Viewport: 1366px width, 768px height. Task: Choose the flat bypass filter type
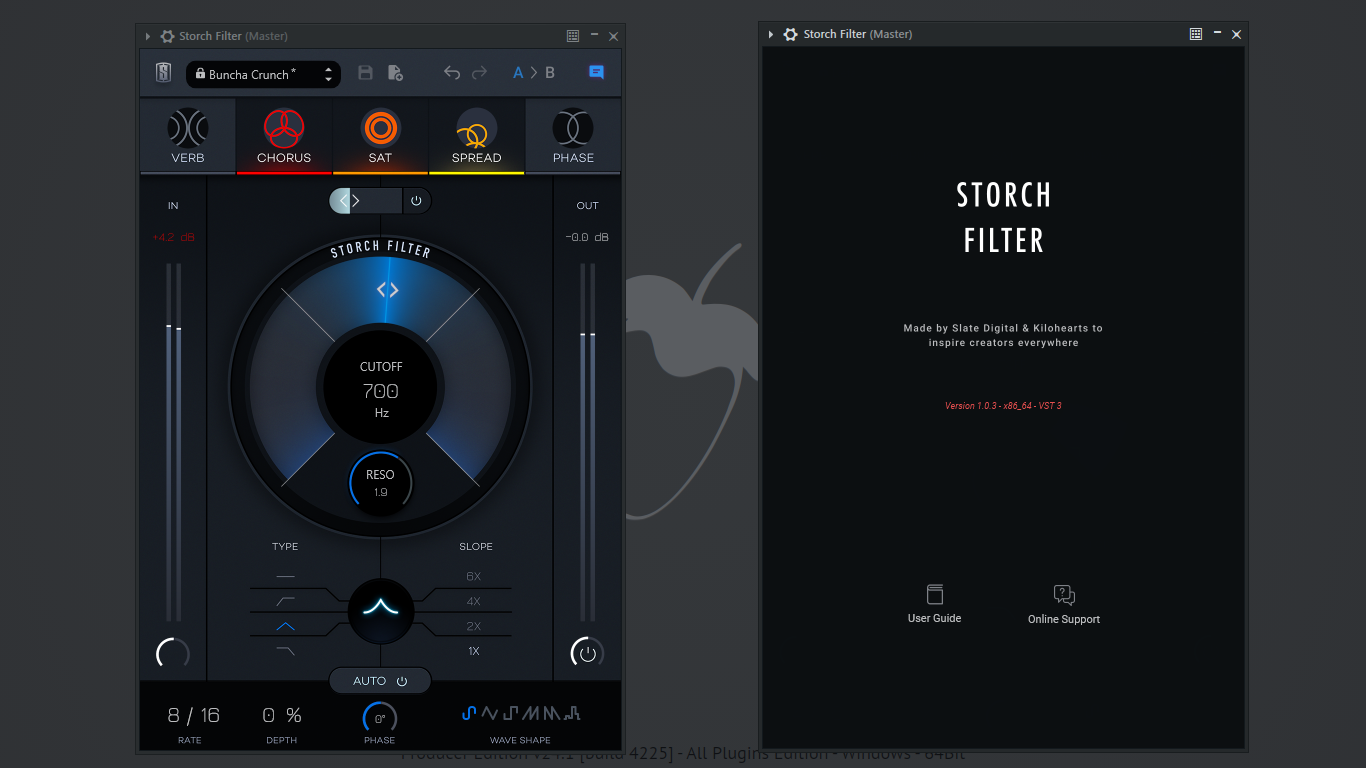tap(286, 577)
